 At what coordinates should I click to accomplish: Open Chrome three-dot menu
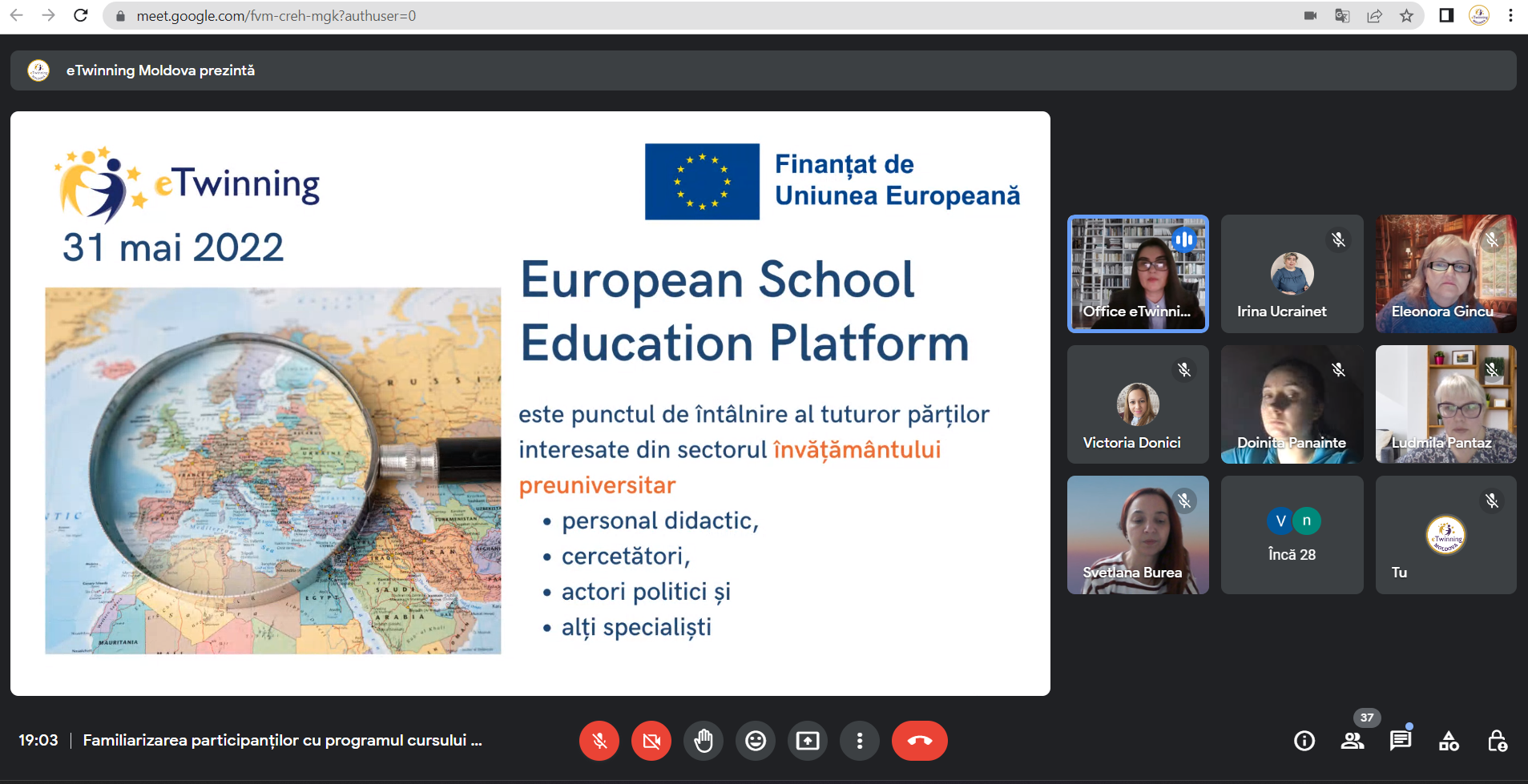[x=1510, y=15]
